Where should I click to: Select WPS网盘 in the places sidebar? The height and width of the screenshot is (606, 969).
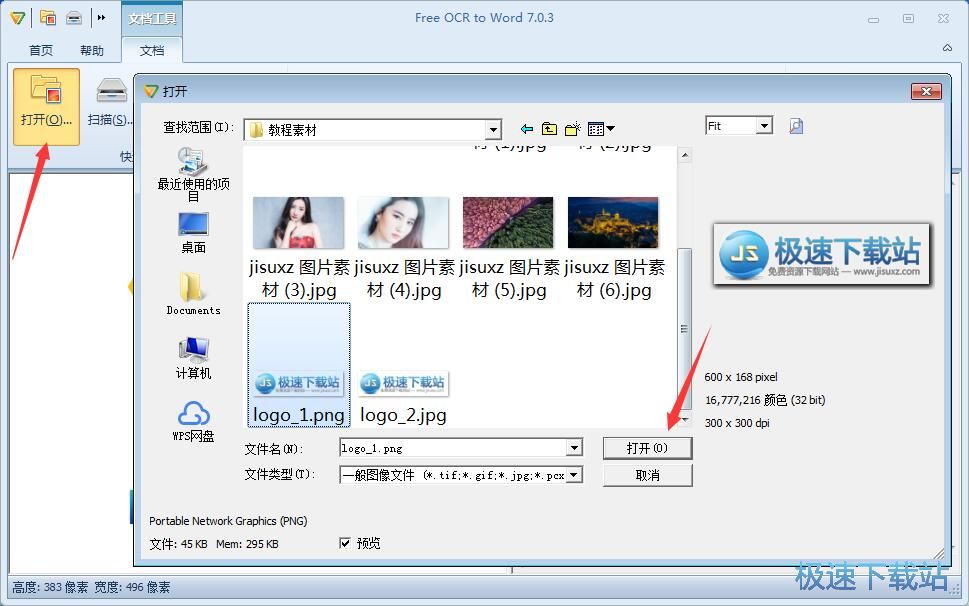coord(193,420)
